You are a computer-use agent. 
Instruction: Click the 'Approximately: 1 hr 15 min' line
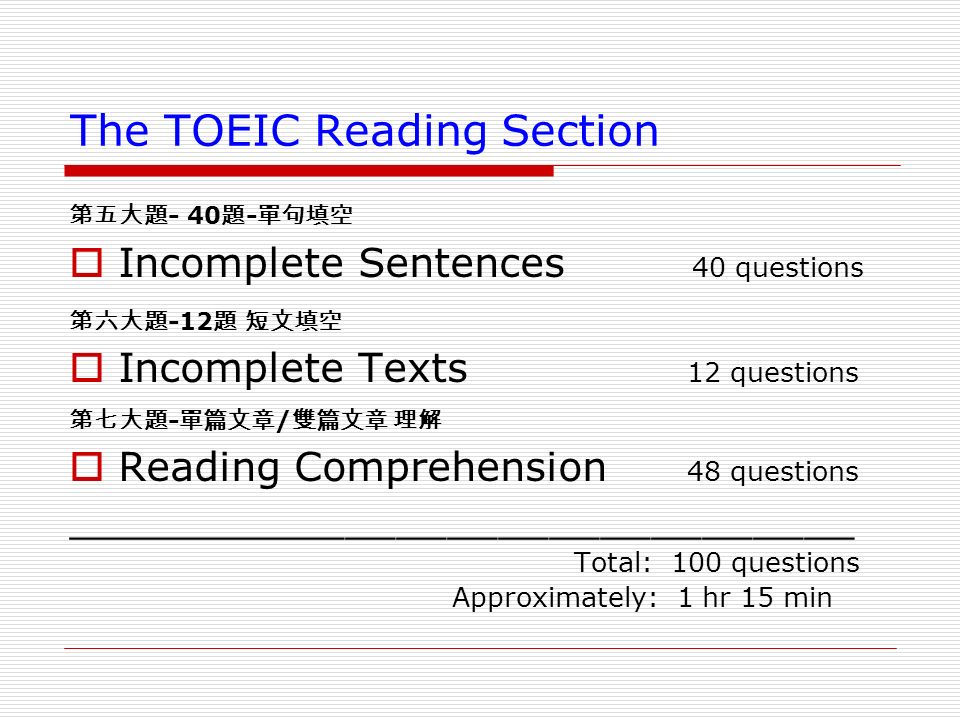pyautogui.click(x=642, y=598)
